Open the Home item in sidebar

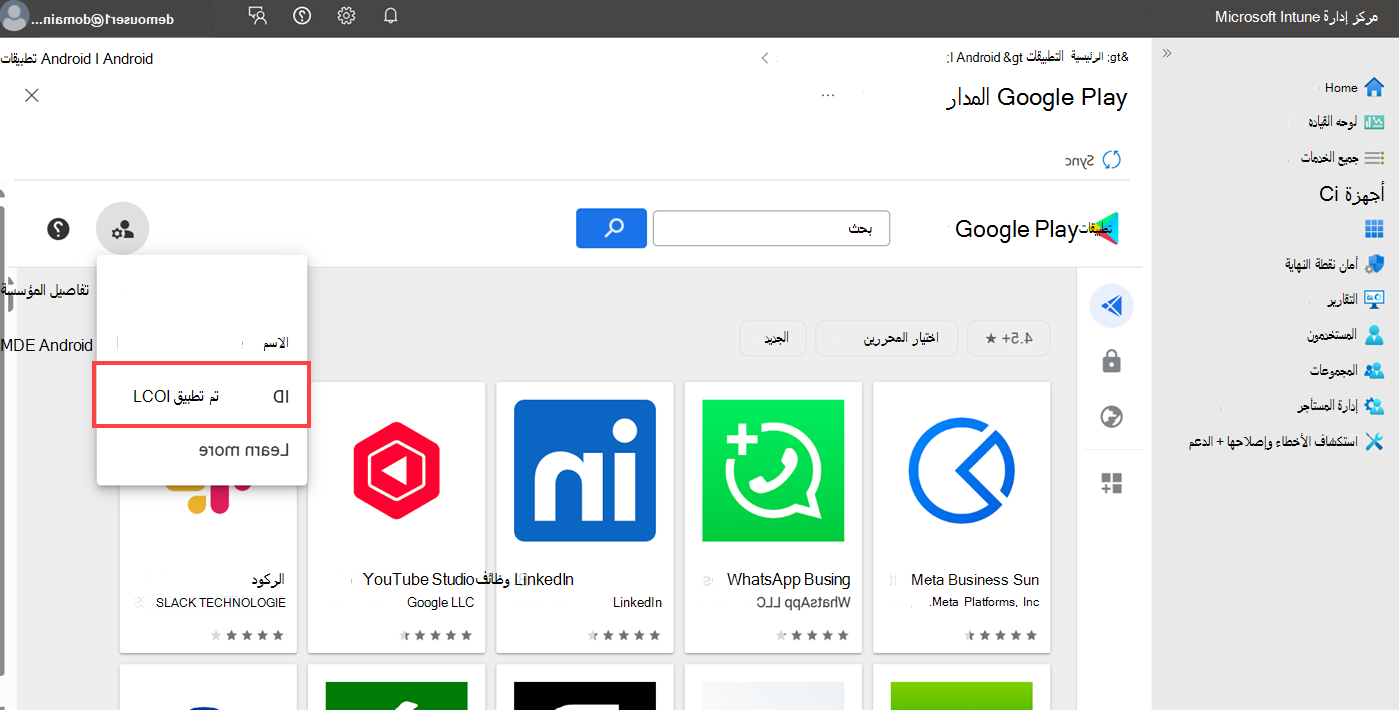[1354, 88]
